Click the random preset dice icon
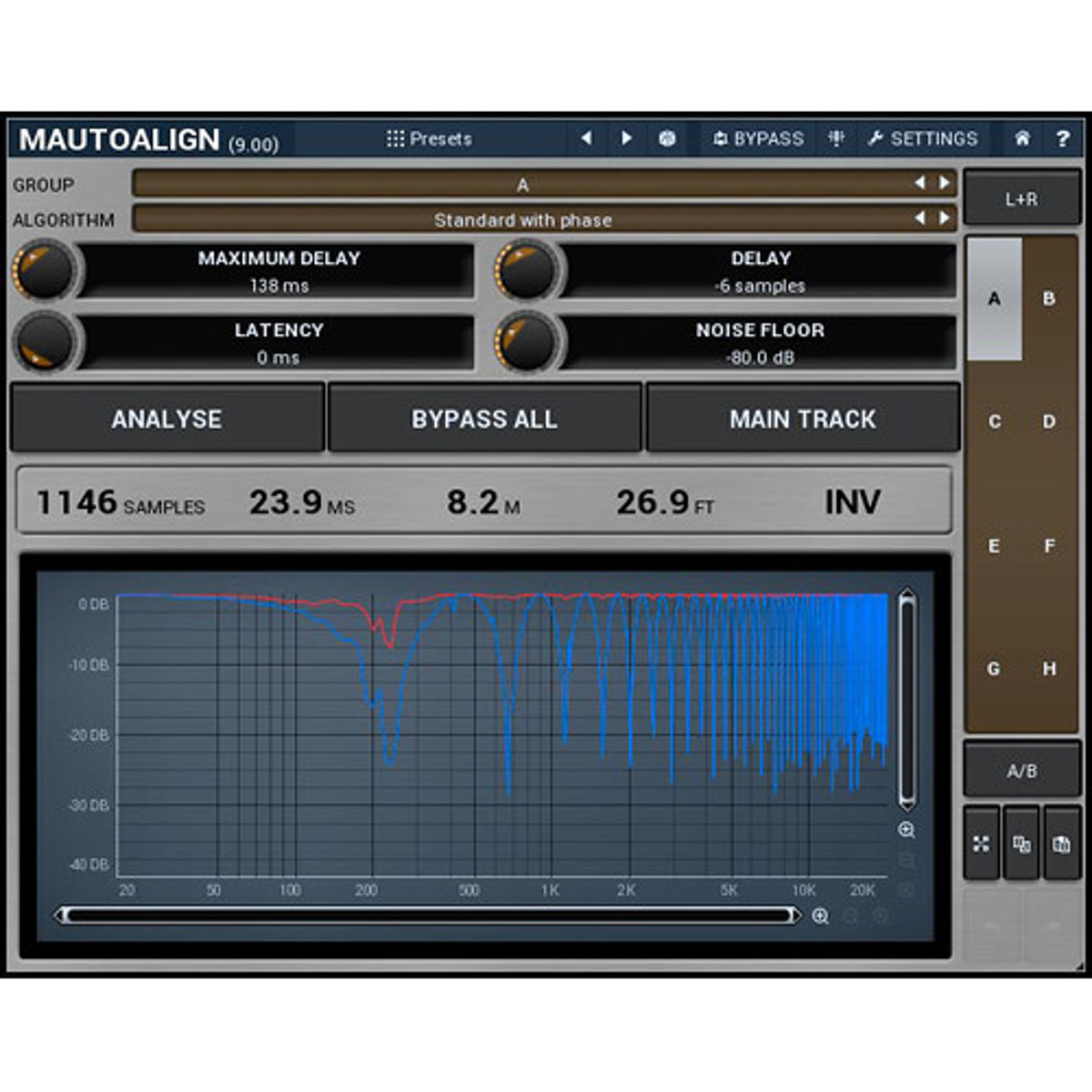This screenshot has height=1092, width=1092. (667, 138)
